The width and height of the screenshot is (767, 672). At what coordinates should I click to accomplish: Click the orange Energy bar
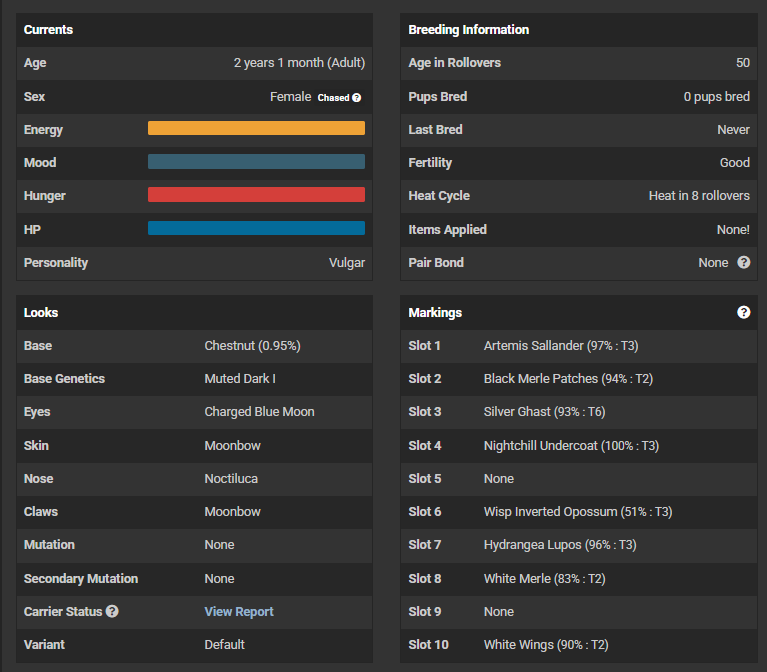(x=256, y=128)
